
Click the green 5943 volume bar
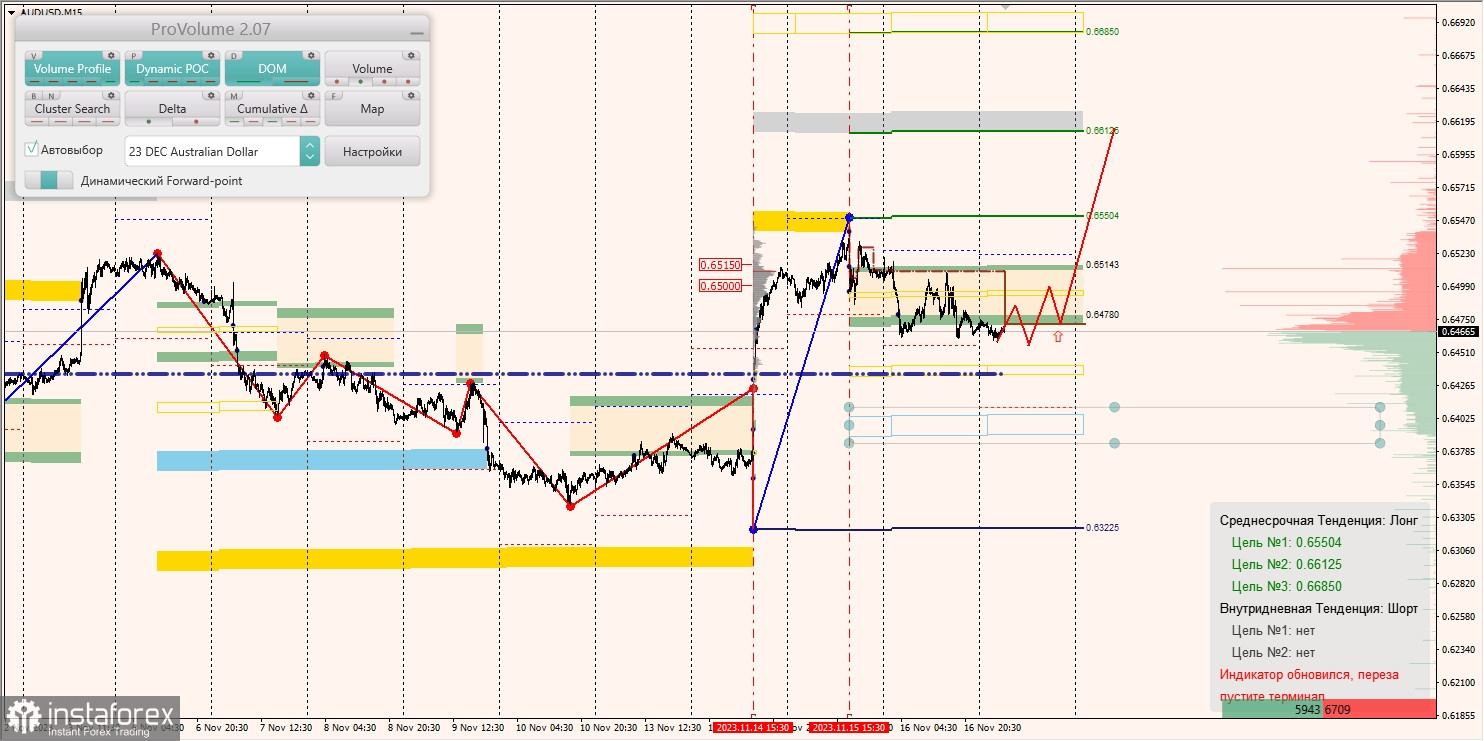pos(1272,709)
